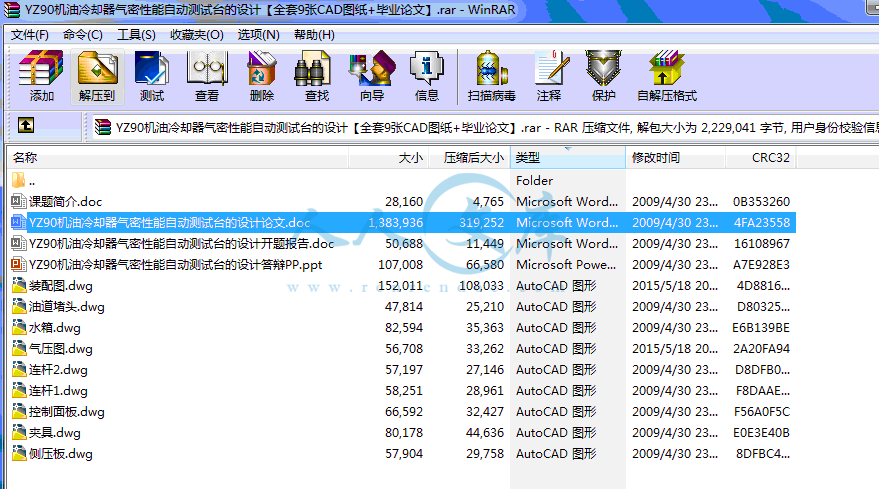879x489 pixels.
Task: Click the Word icon of 课题简介.doc
Action: point(18,201)
